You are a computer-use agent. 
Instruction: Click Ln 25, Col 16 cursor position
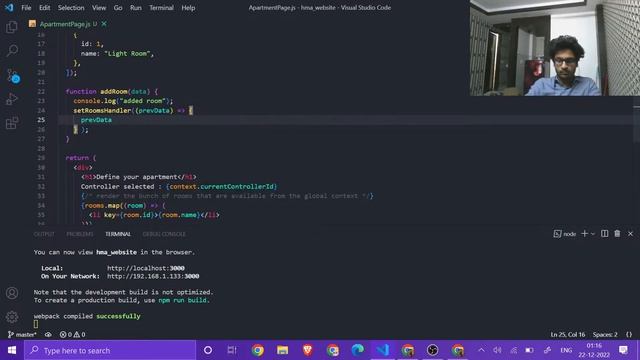tap(568, 335)
